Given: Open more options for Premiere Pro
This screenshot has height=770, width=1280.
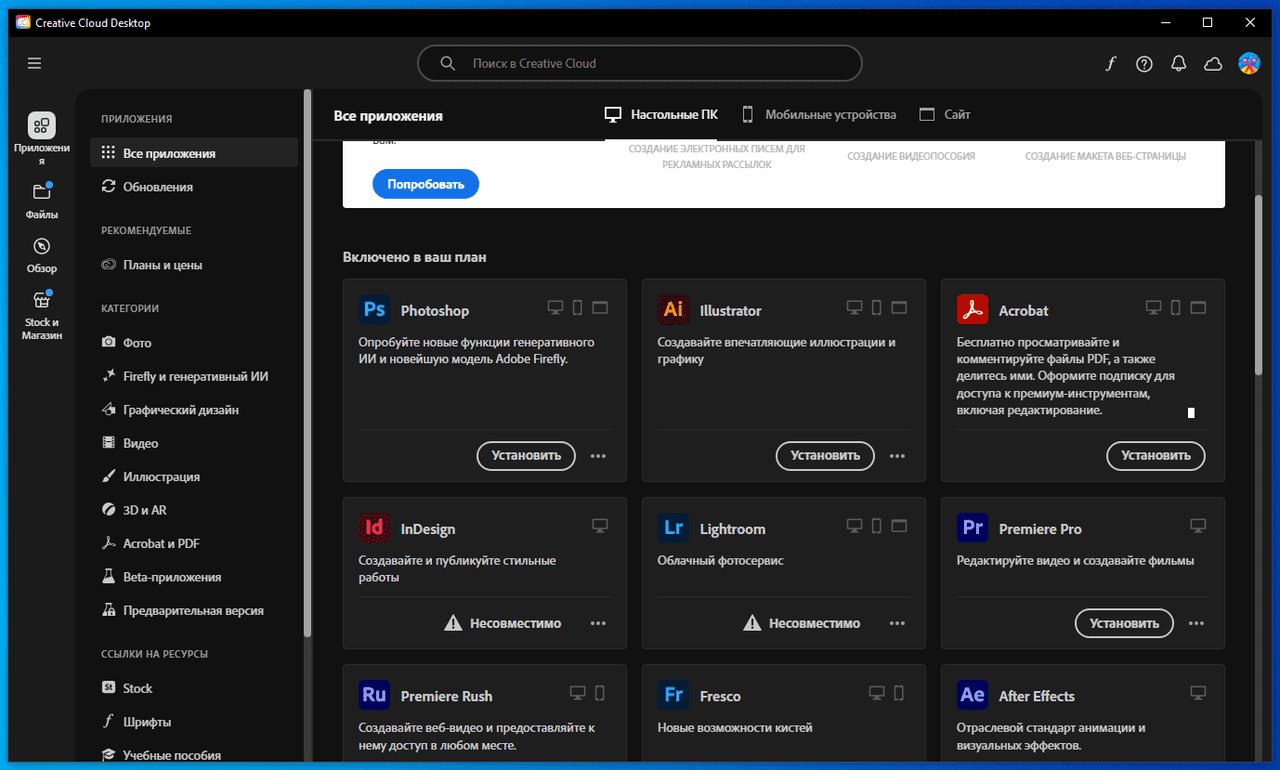Looking at the screenshot, I should [1196, 623].
